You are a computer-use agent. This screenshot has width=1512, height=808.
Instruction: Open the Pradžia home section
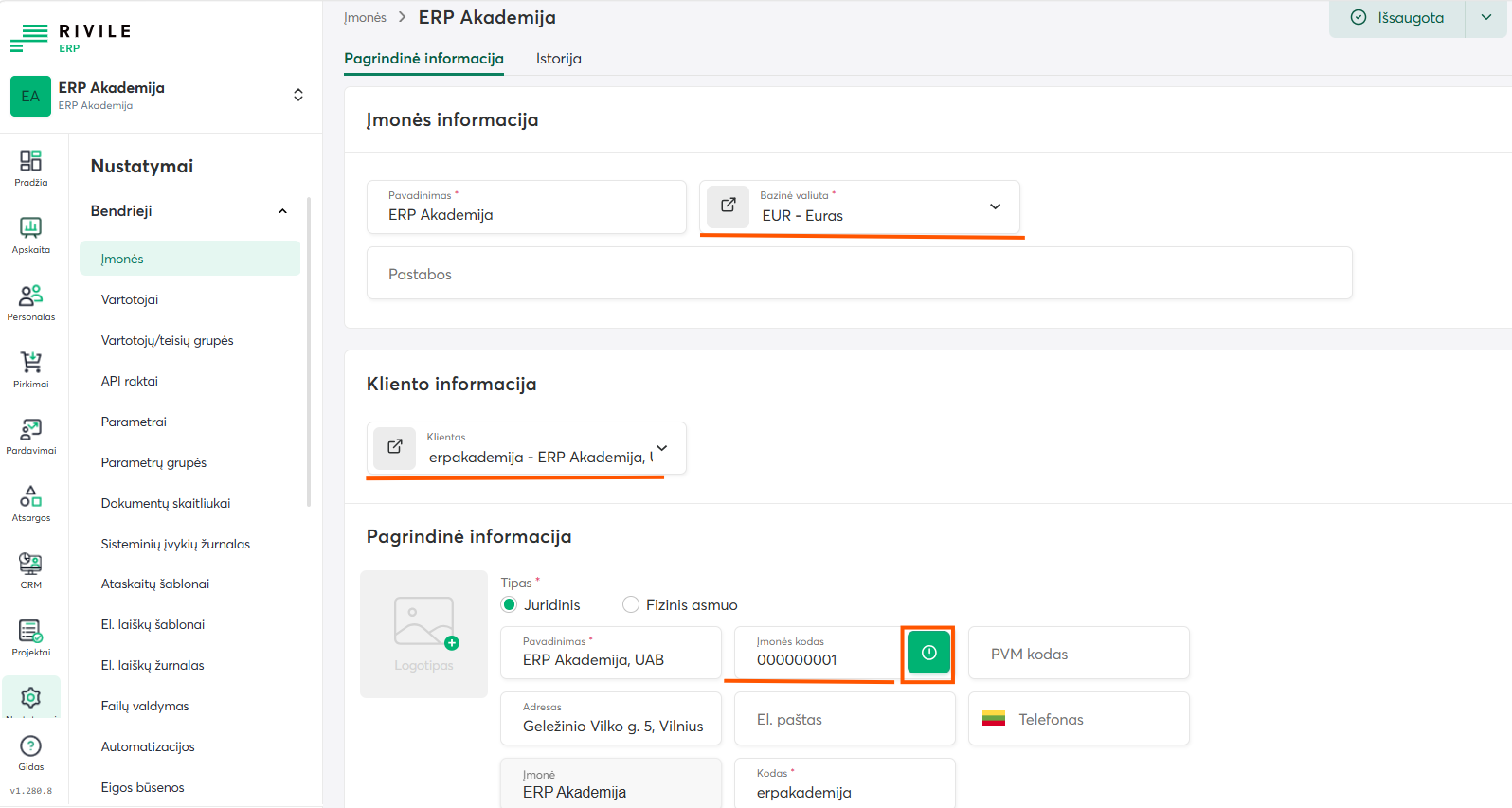coord(30,168)
